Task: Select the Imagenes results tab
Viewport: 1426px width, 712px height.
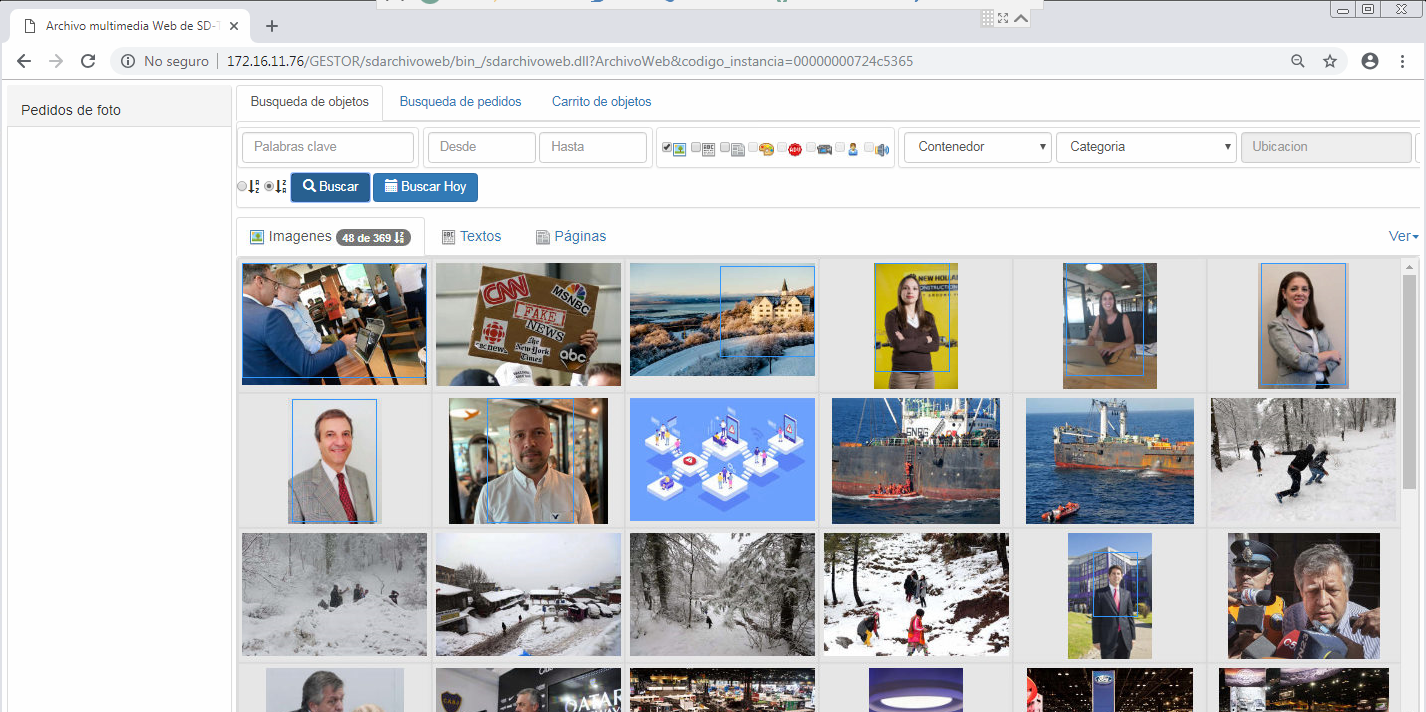Action: 330,237
